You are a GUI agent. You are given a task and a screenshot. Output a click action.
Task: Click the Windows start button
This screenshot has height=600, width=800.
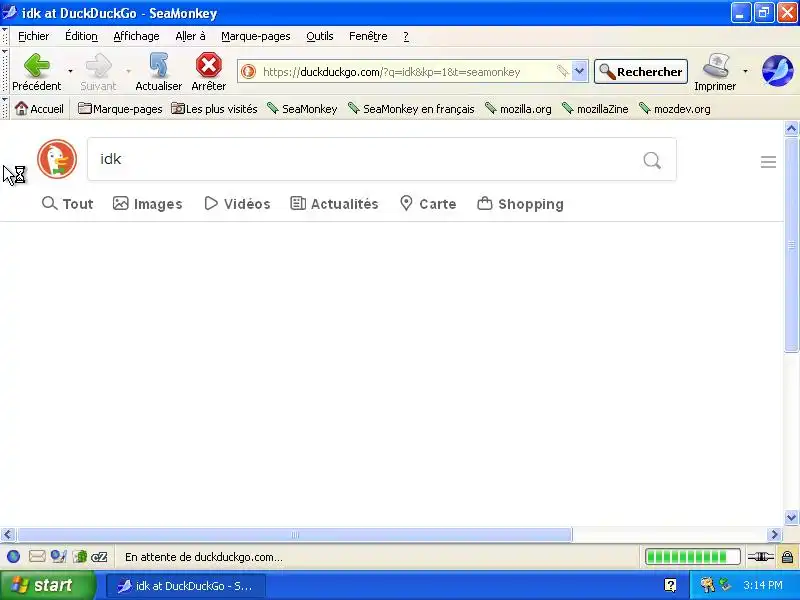click(48, 585)
